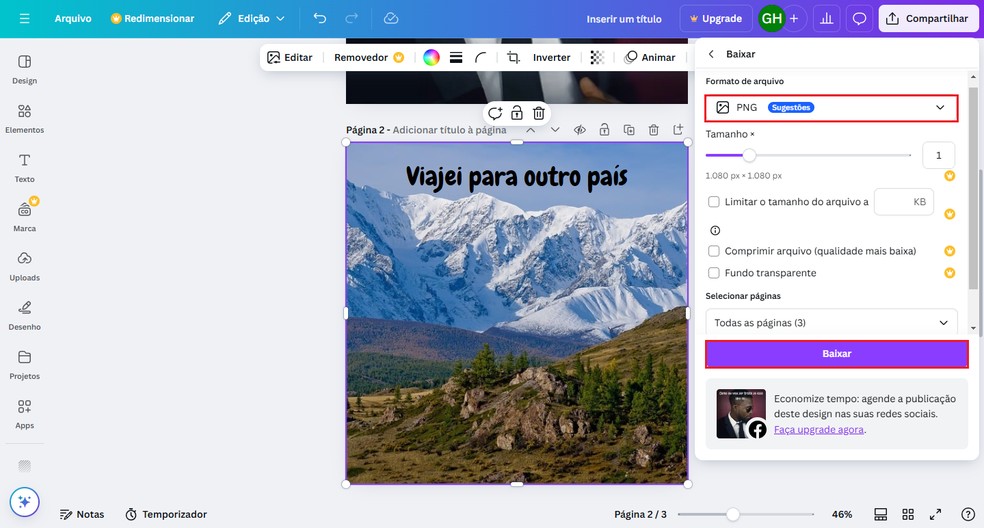This screenshot has height=528, width=984.
Task: Click the comment refresh icon above image
Action: [x=495, y=113]
